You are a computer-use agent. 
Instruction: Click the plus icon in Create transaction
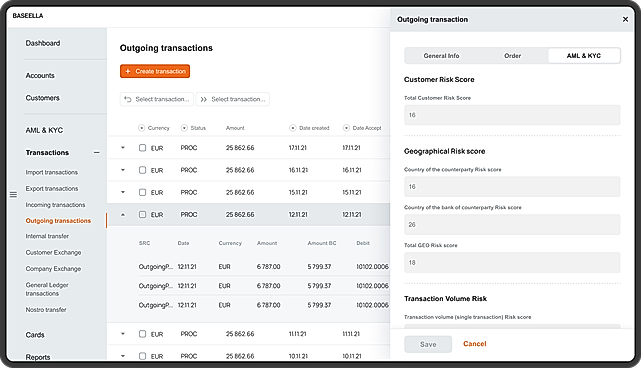128,71
